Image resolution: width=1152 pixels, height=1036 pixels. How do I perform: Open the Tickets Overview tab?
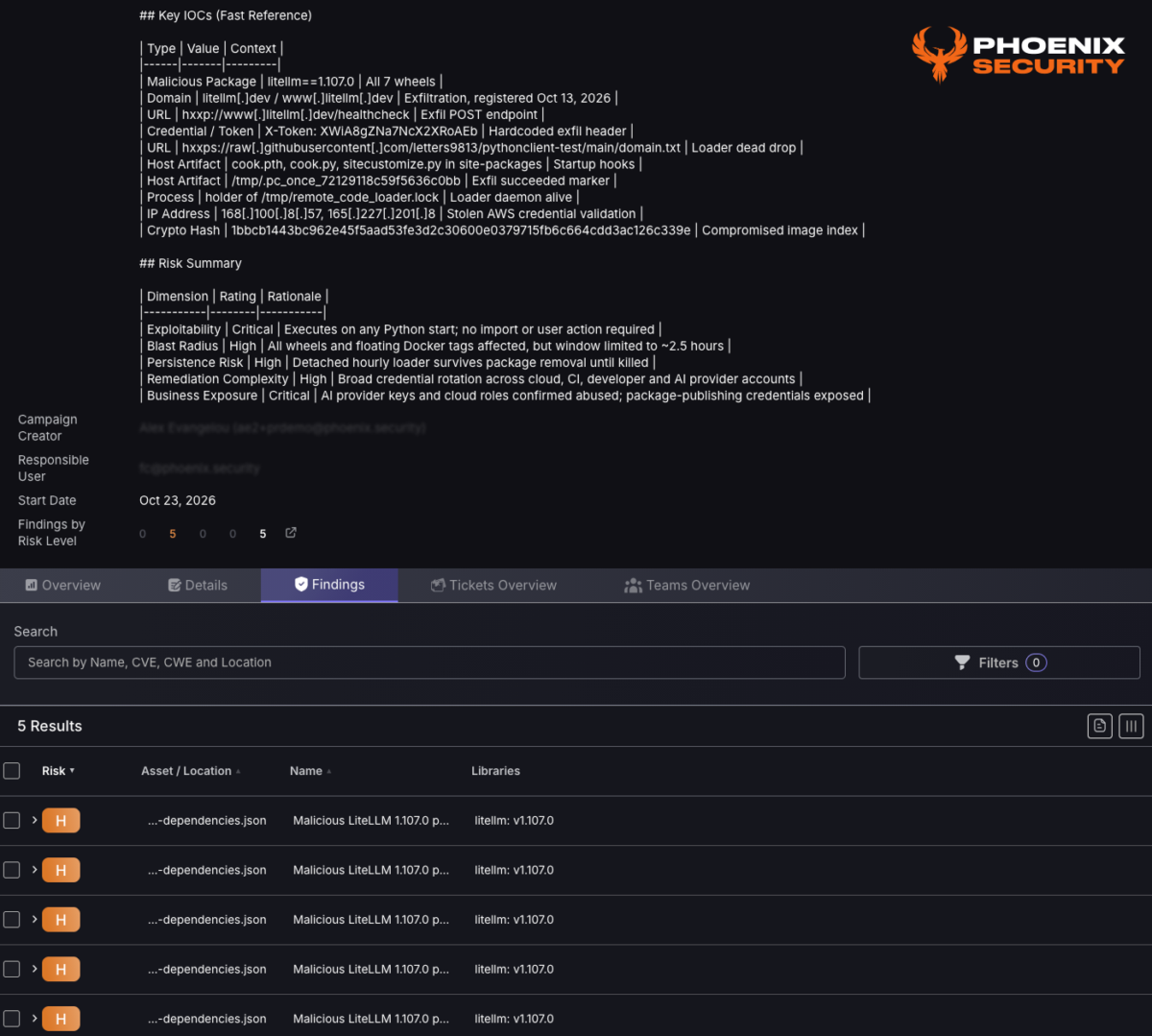coord(493,585)
